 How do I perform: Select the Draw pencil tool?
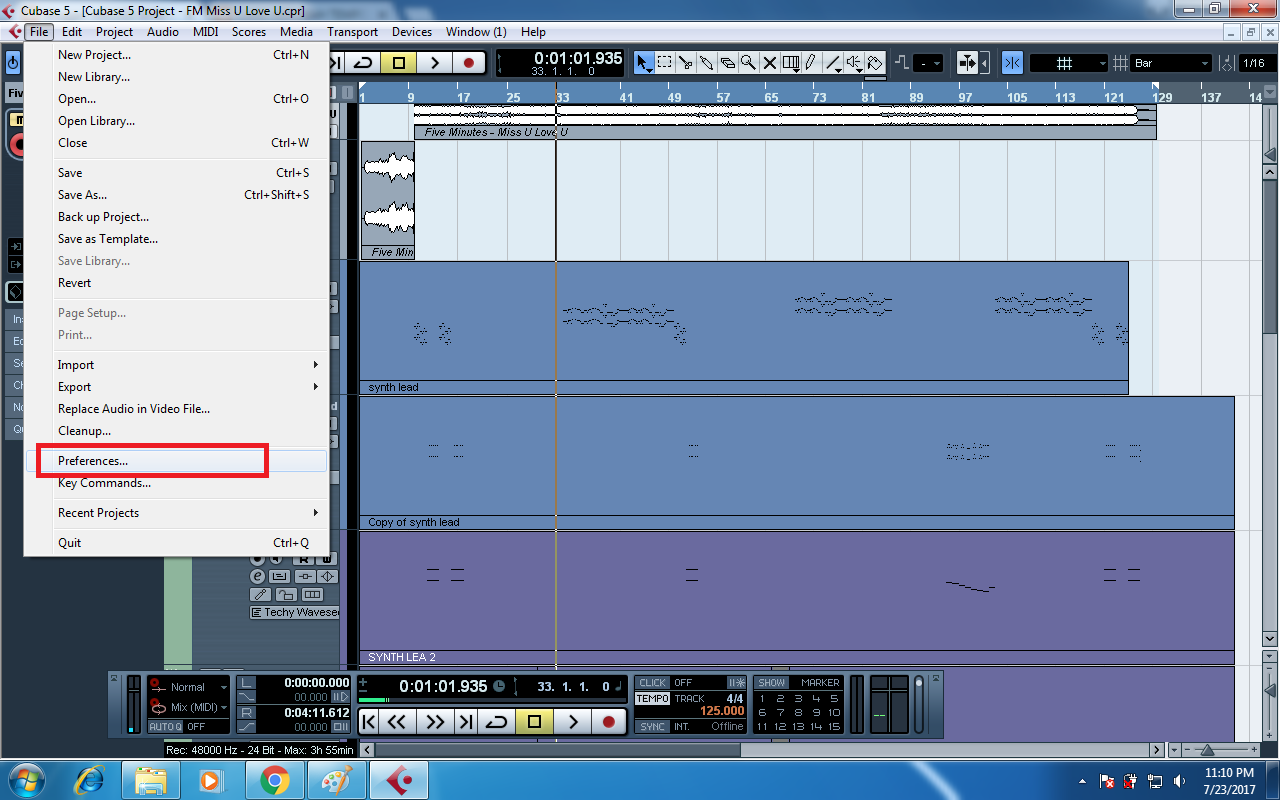pyautogui.click(x=811, y=63)
